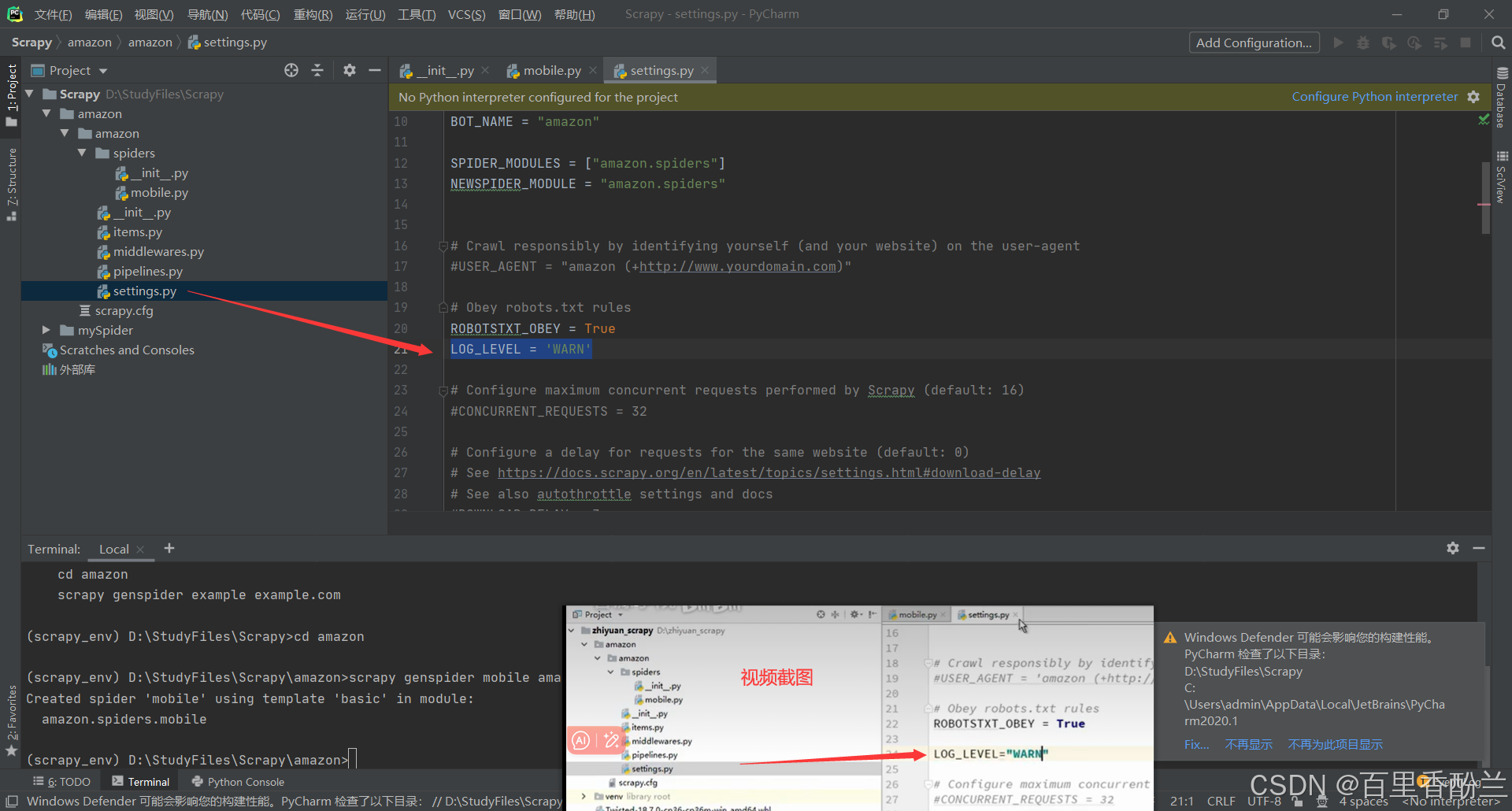Image resolution: width=1512 pixels, height=811 pixels.
Task: Open Search Everywhere magnifier icon
Action: [x=1498, y=43]
